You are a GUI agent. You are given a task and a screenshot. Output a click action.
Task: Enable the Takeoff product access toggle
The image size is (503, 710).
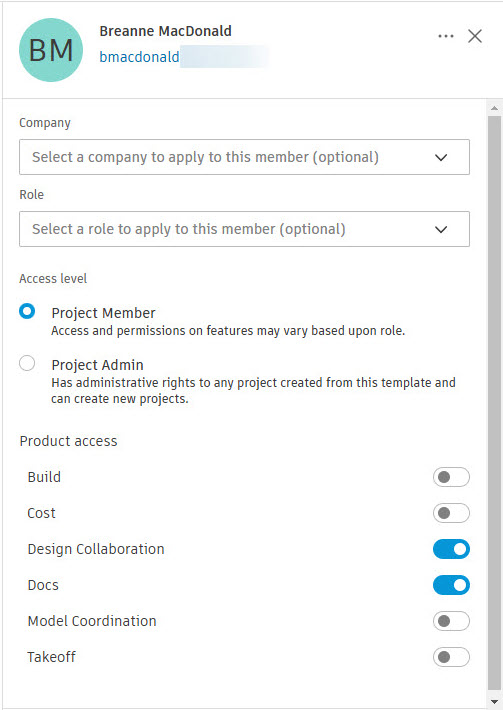click(x=451, y=657)
